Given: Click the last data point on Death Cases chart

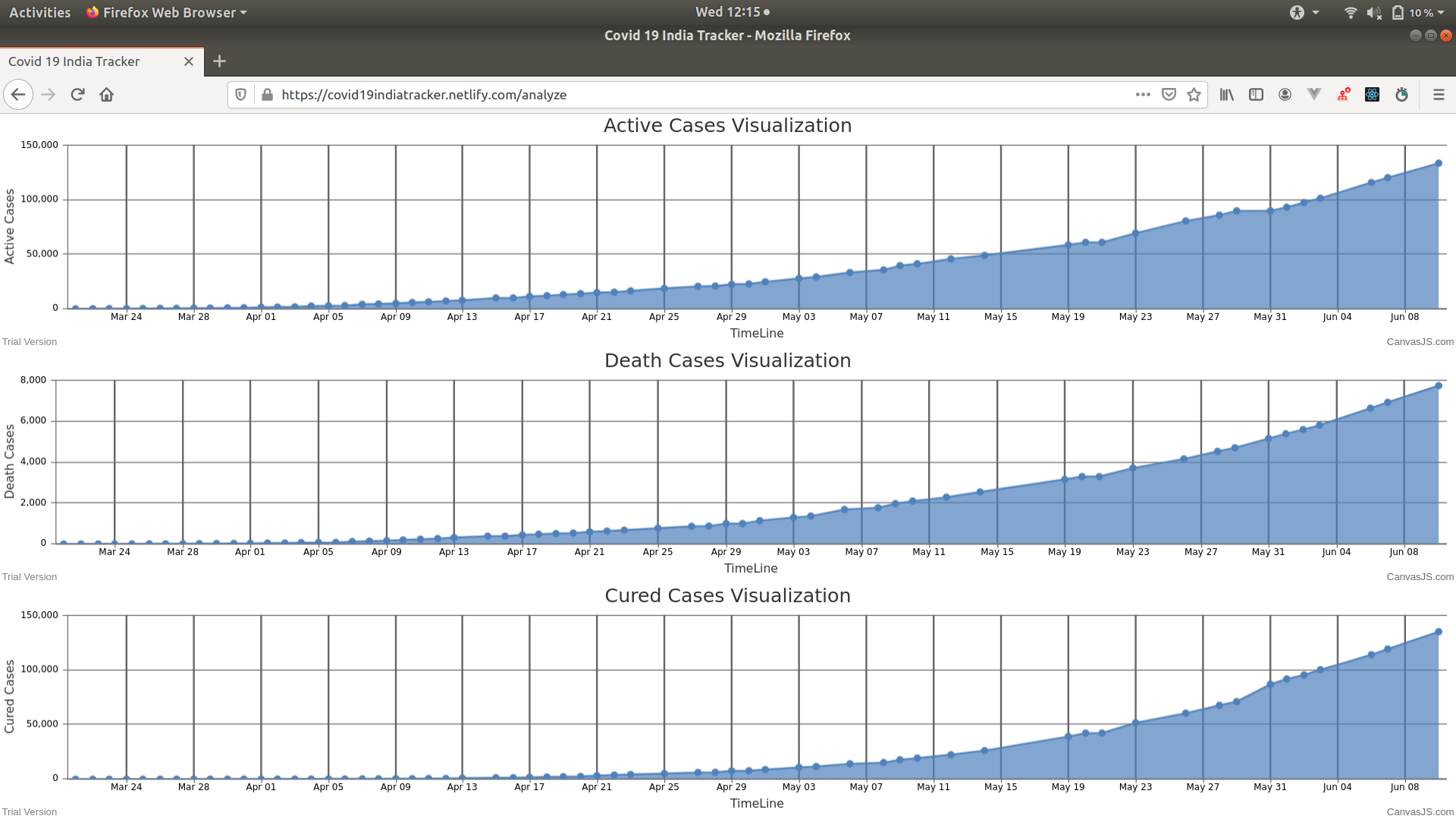Looking at the screenshot, I should (1439, 386).
